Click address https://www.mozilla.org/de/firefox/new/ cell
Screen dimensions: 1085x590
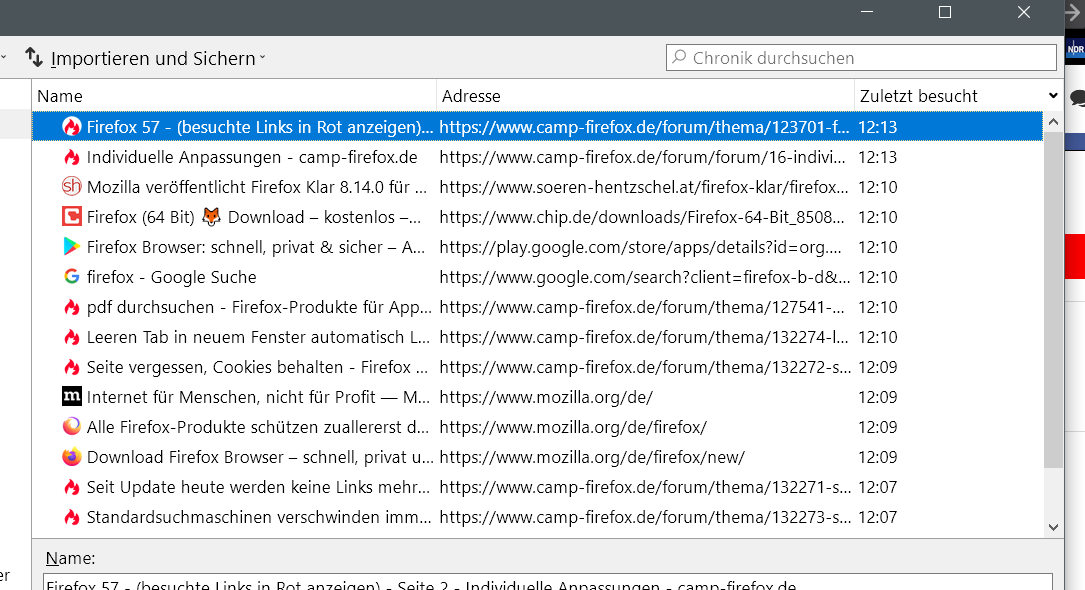[x=592, y=457]
